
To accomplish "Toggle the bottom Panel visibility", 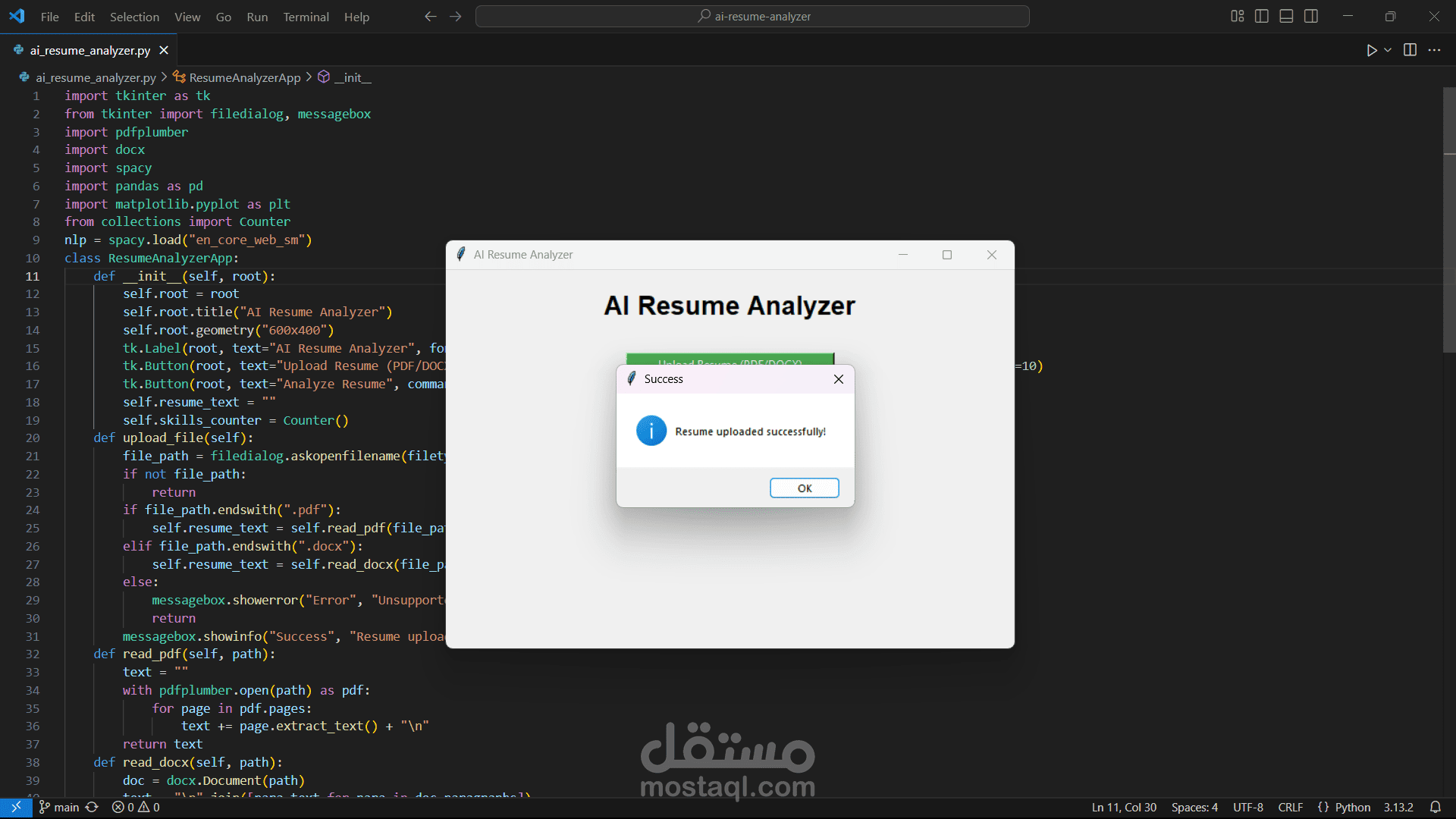I will [1286, 16].
